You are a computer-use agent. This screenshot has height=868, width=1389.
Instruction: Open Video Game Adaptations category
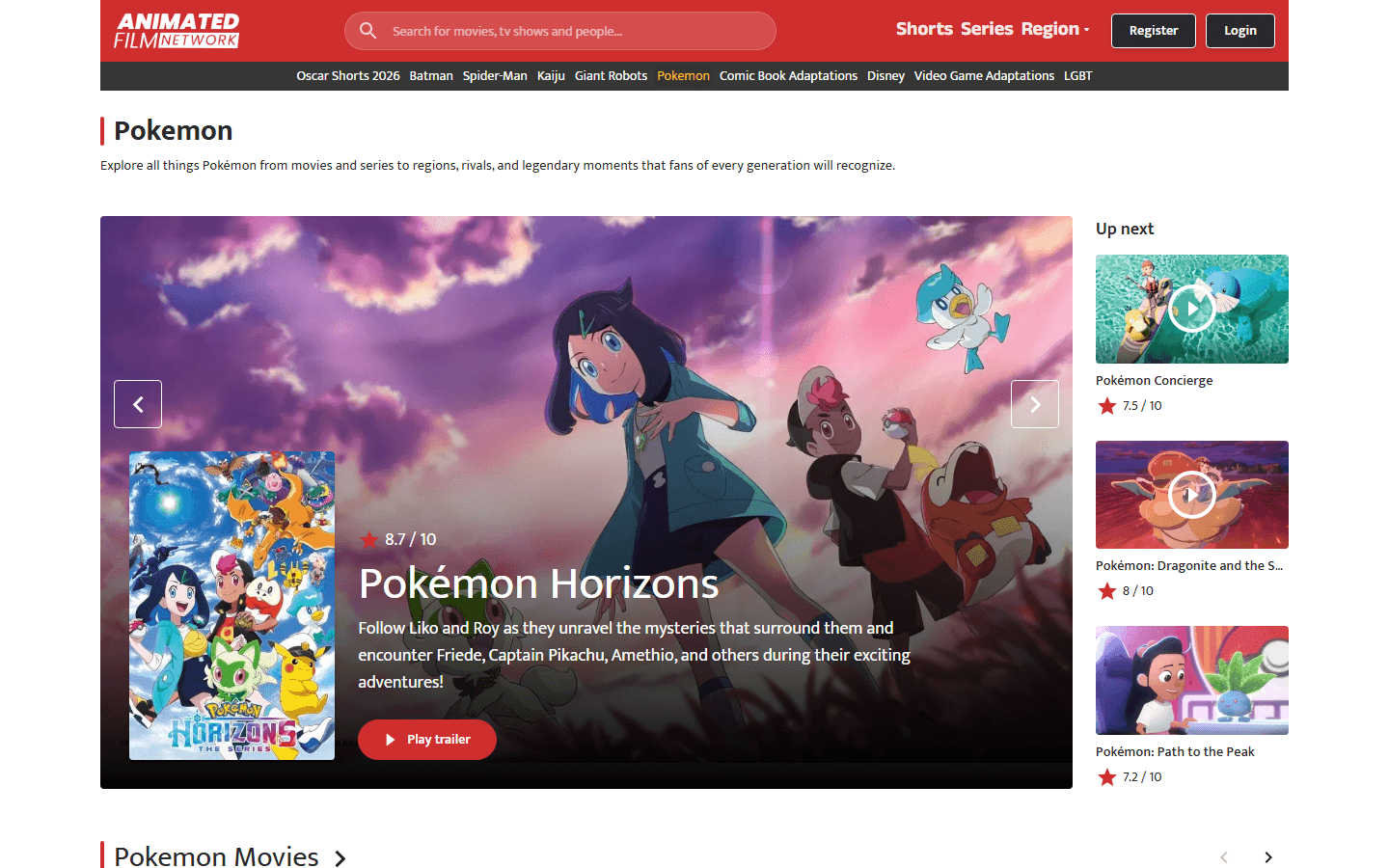pyautogui.click(x=984, y=76)
